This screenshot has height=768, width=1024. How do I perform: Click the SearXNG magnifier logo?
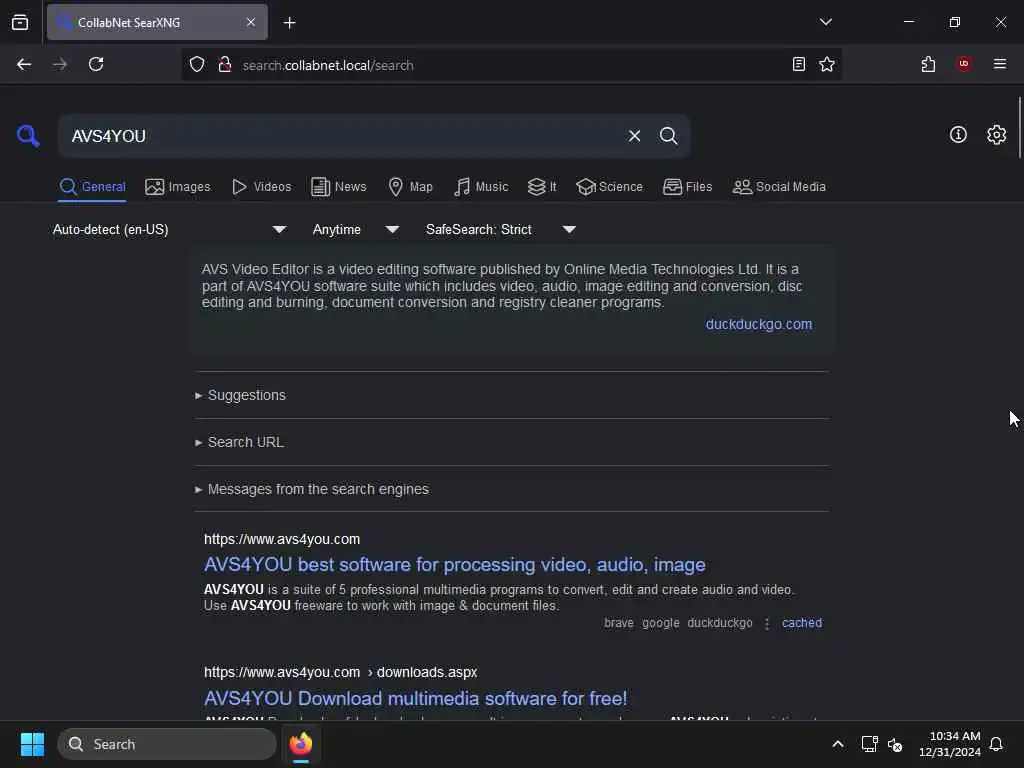[x=28, y=136]
